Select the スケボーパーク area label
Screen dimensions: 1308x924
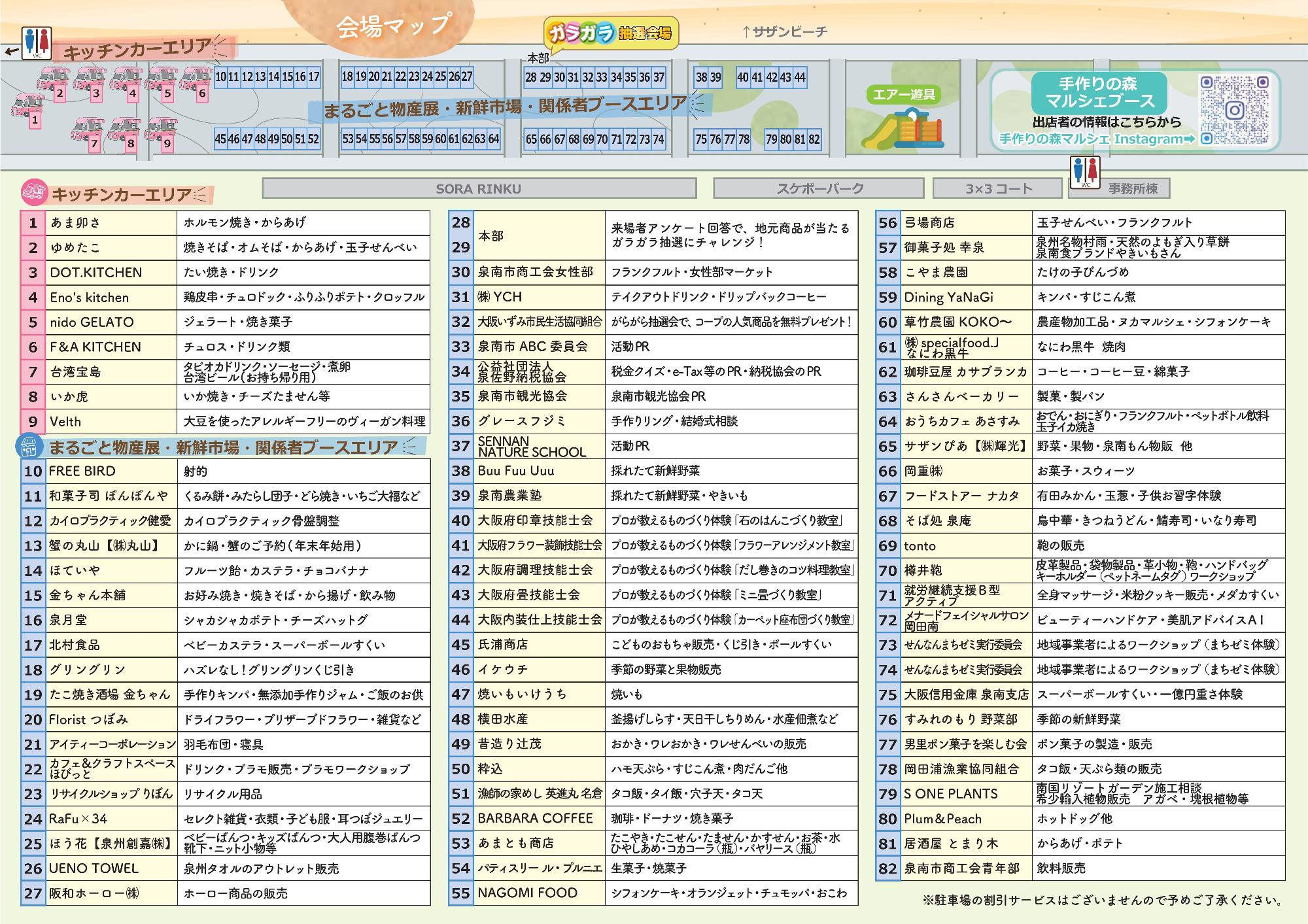[x=819, y=189]
